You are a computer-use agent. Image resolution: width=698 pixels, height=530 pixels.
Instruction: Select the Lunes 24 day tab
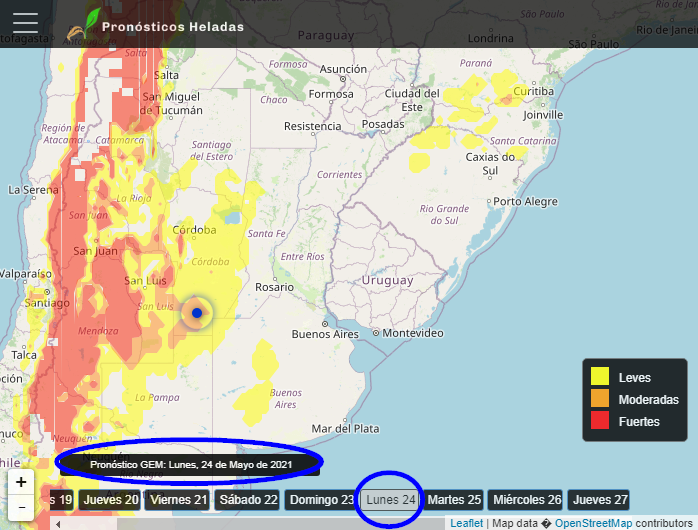[390, 500]
